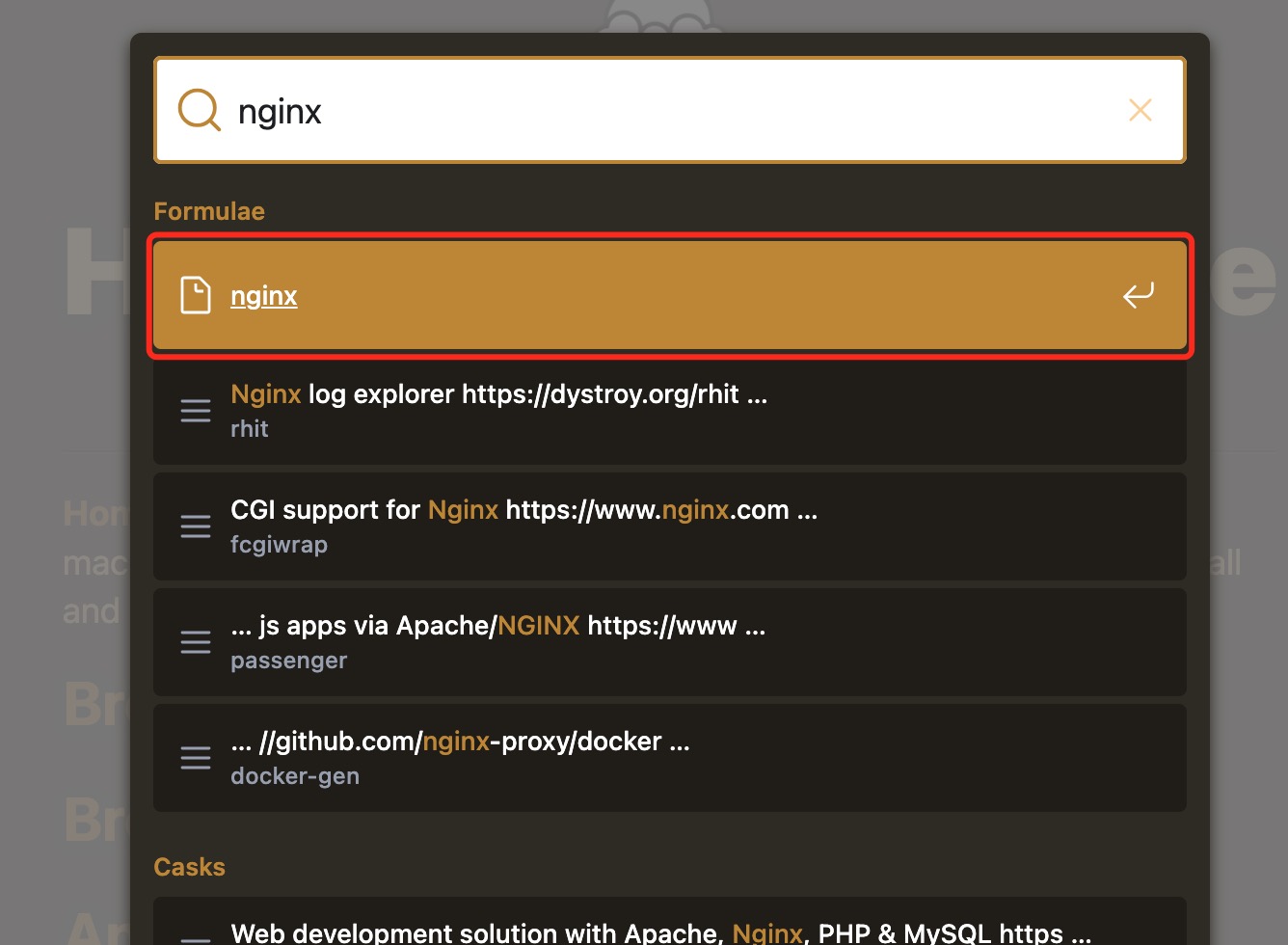Open the passenger Apache/NGINX result
The height and width of the screenshot is (945, 1288).
coord(670,642)
